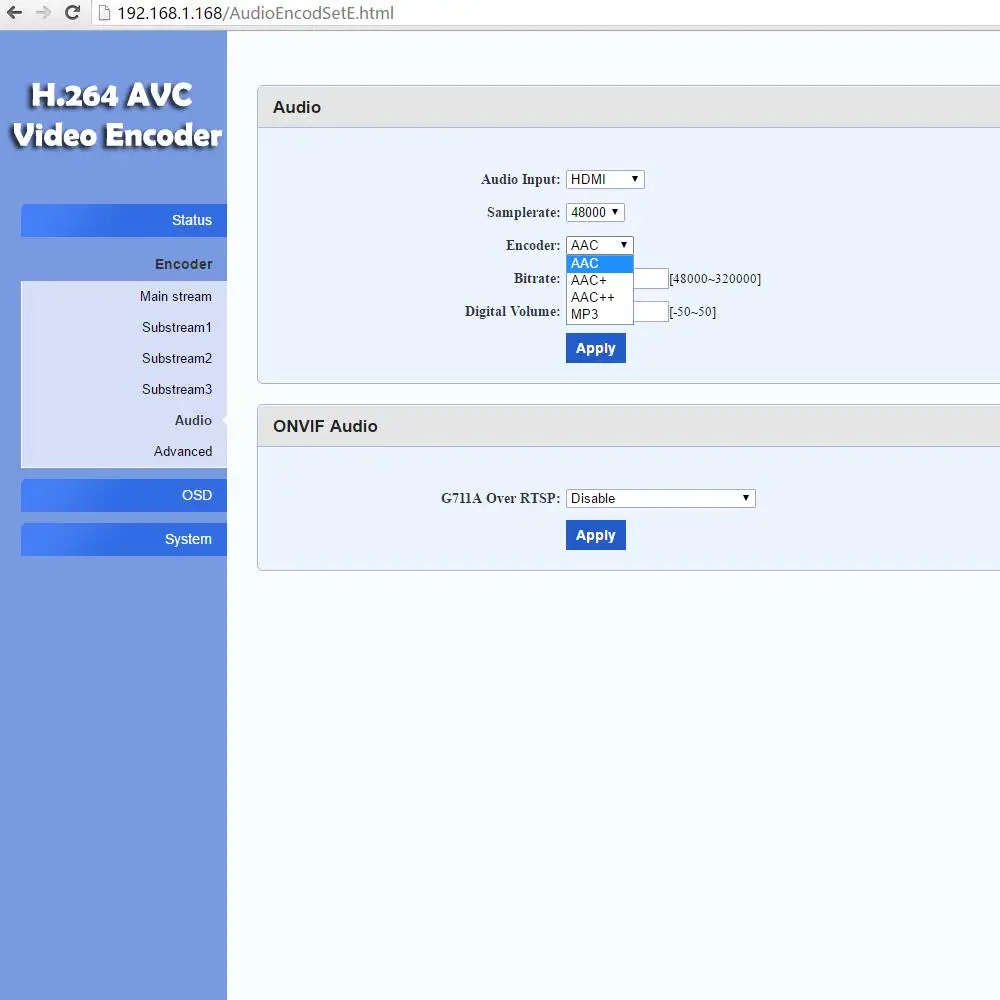The image size is (1000, 1000).
Task: Open the OSD menu
Action: tap(124, 495)
